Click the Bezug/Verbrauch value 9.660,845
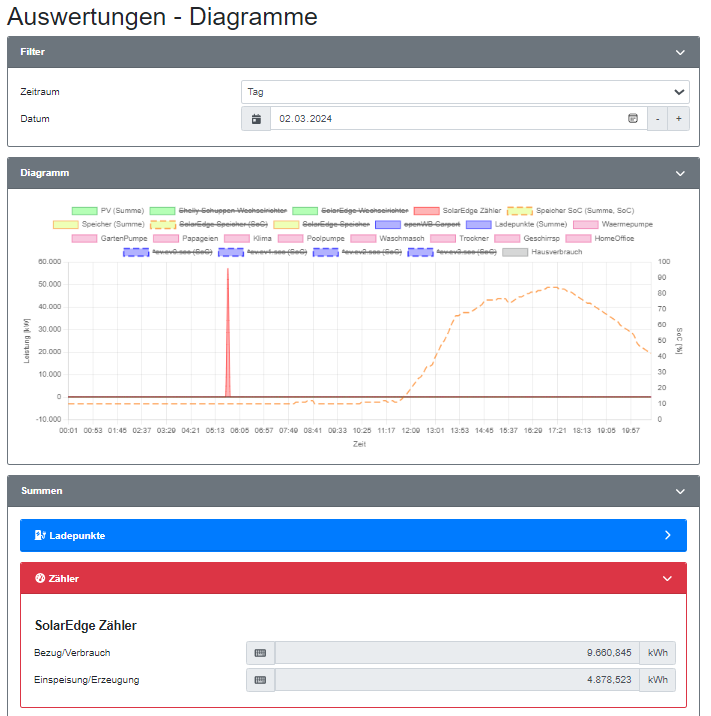Image resolution: width=711 pixels, height=716 pixels. click(609, 653)
